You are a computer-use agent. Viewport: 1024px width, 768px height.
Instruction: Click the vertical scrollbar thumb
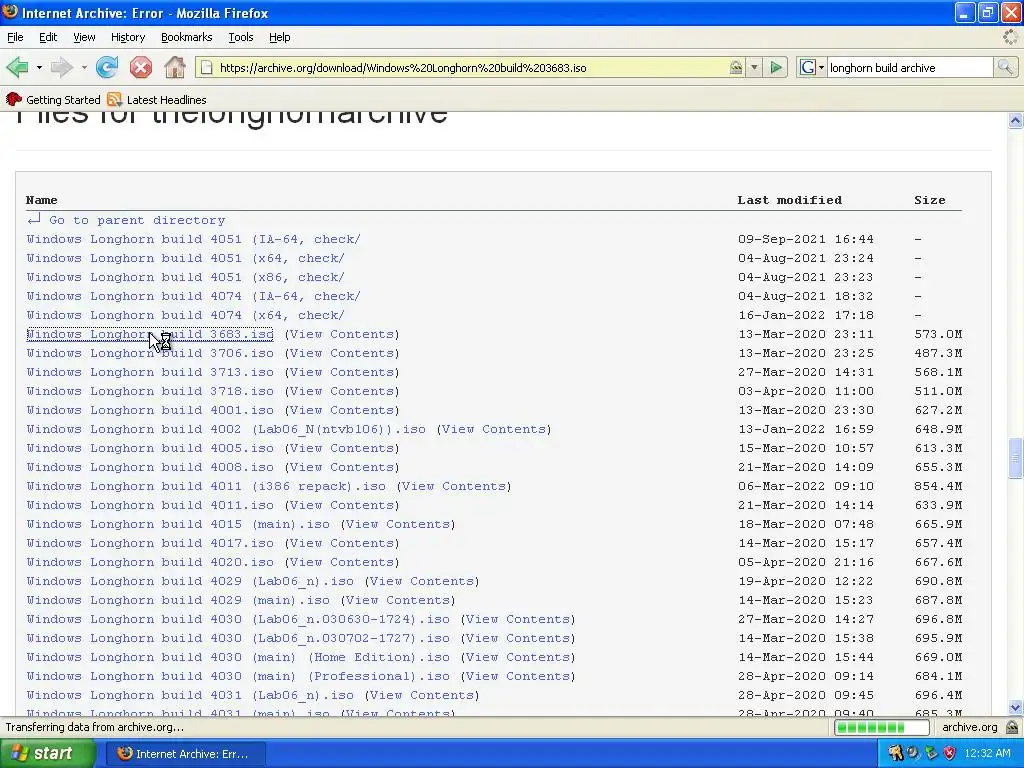1015,458
